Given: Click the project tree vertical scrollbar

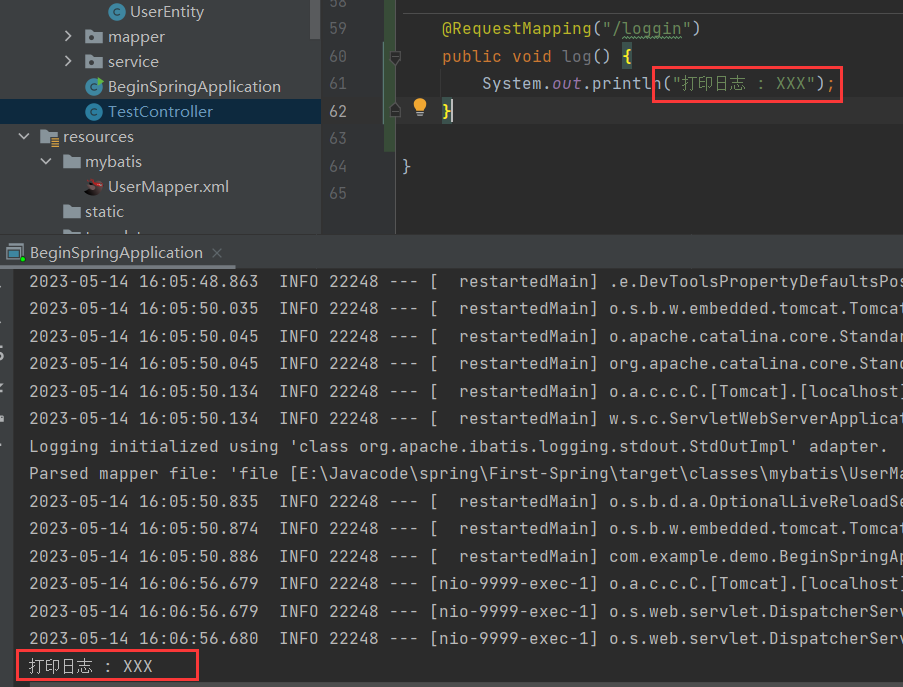Looking at the screenshot, I should (x=314, y=20).
